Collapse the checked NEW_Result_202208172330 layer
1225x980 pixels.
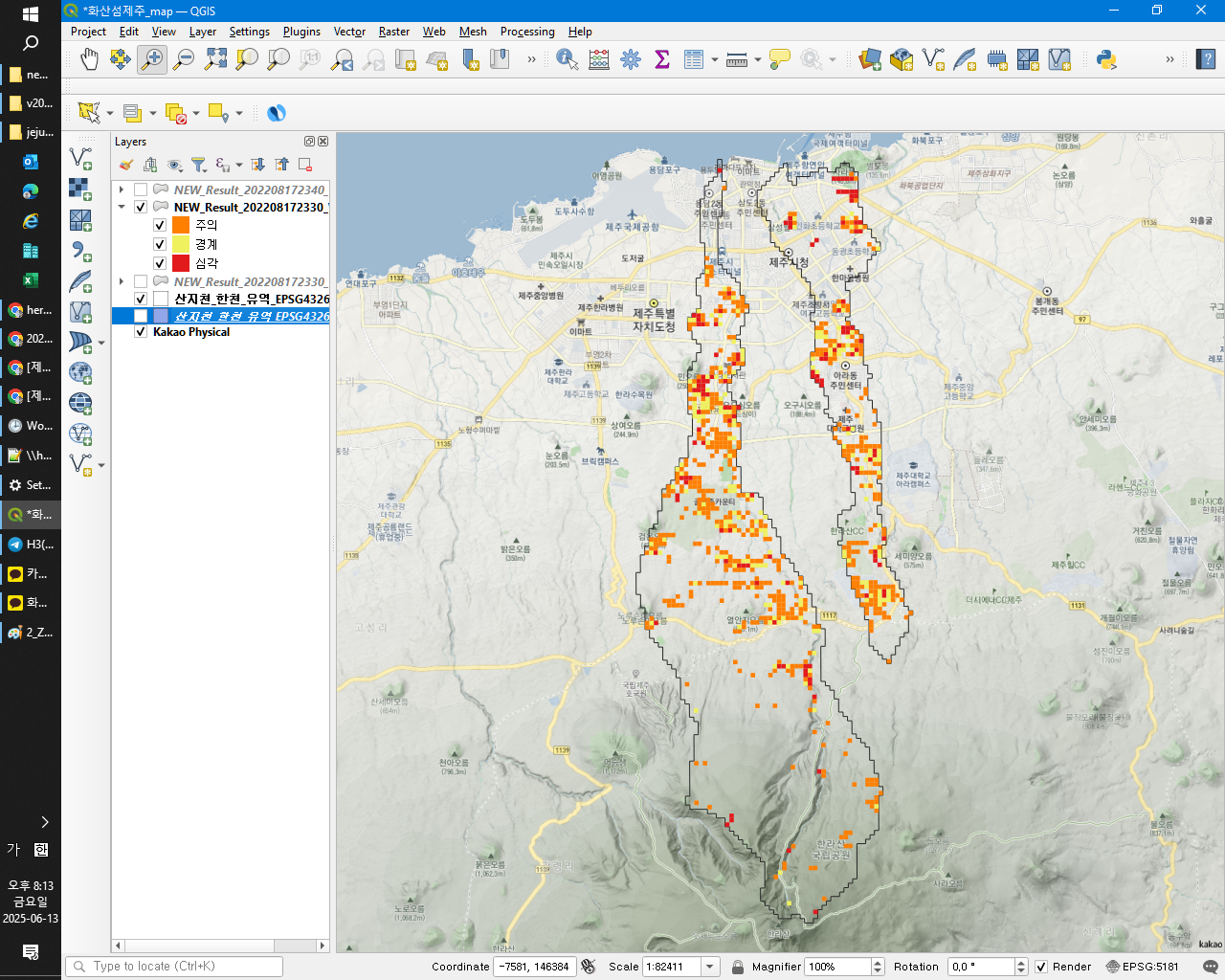pos(122,207)
